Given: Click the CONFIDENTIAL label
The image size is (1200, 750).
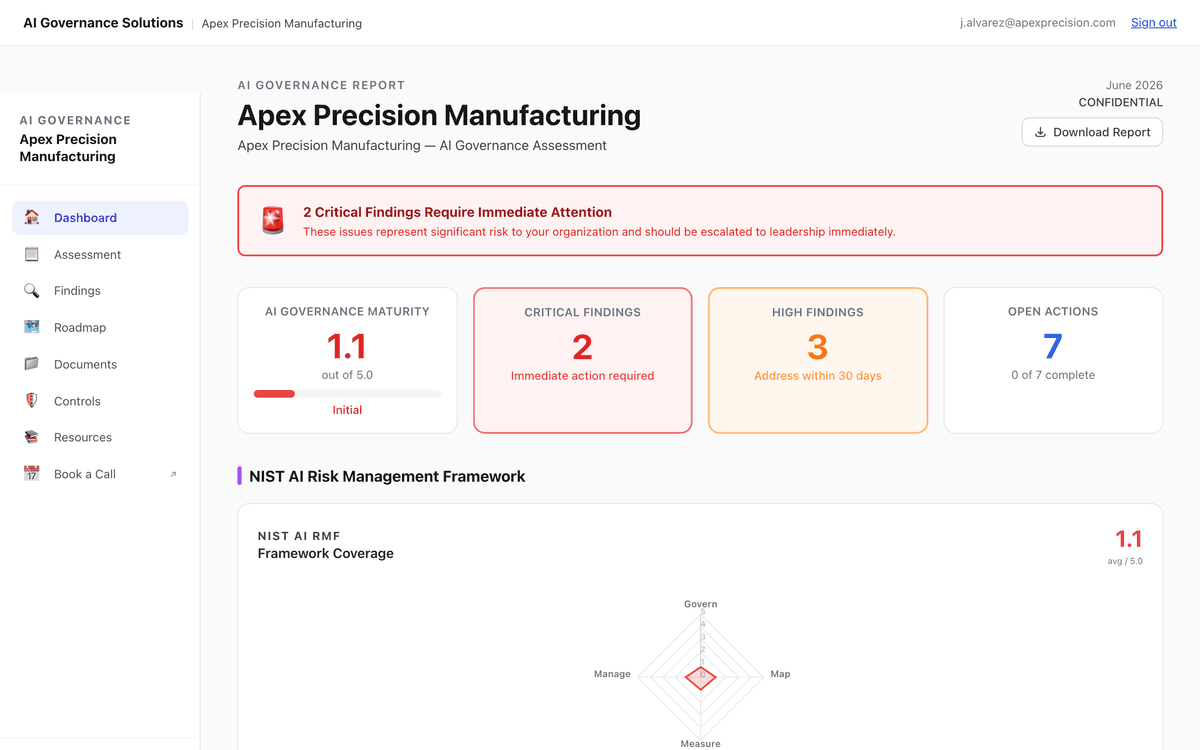Looking at the screenshot, I should point(1120,102).
